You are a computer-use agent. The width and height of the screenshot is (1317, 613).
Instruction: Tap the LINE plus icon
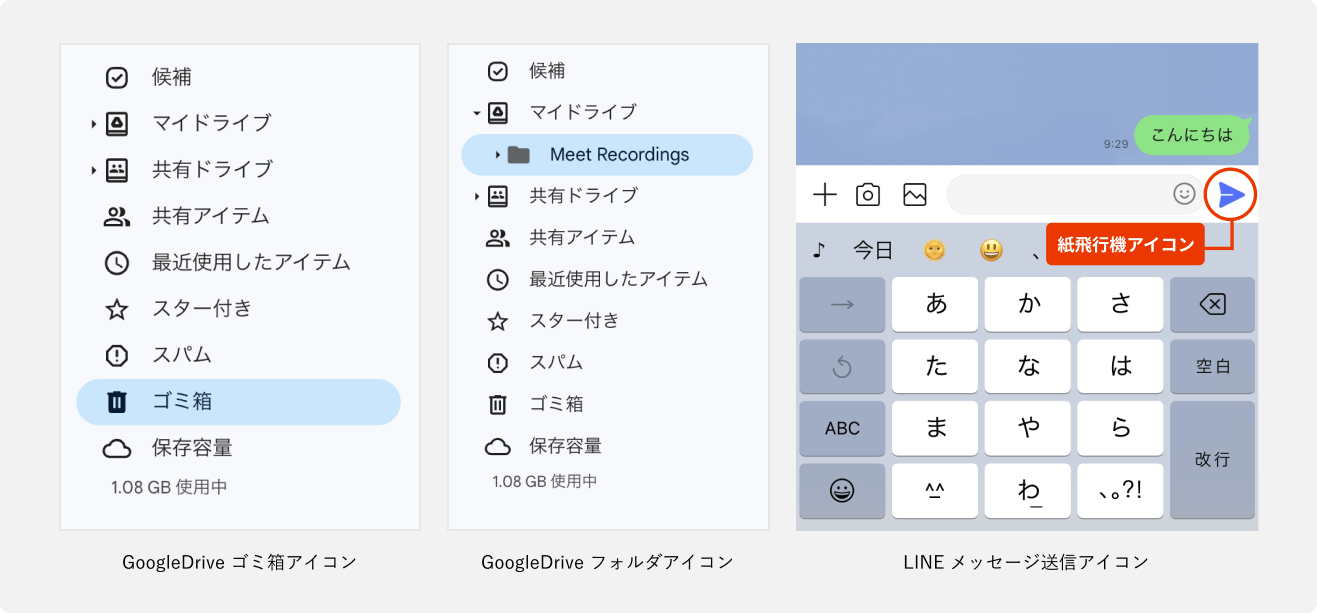tap(825, 195)
